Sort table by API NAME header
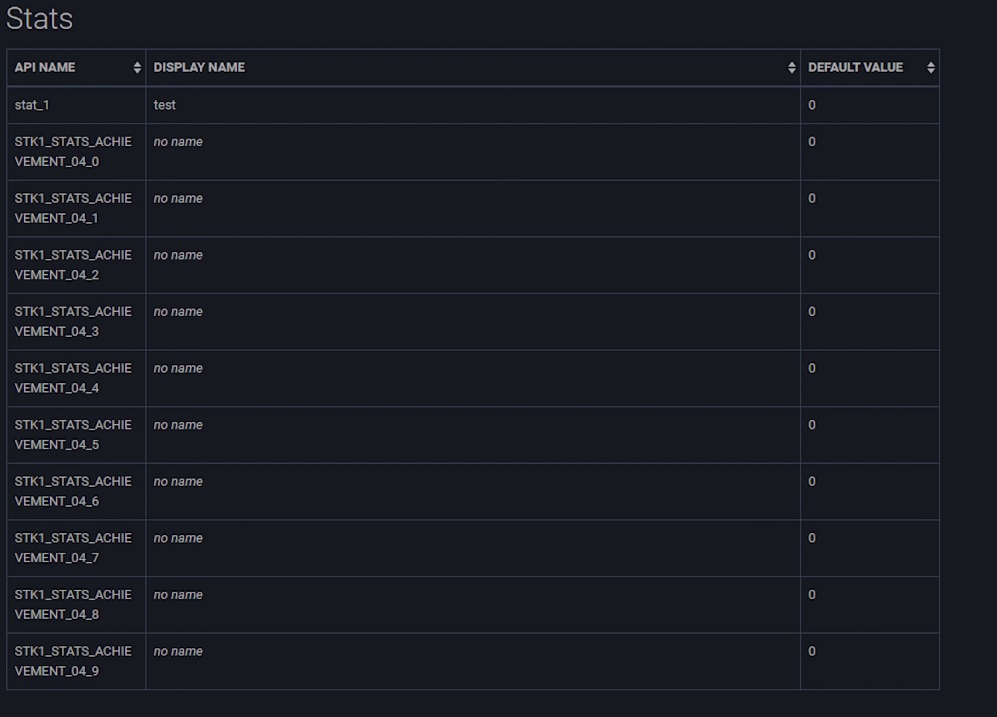The width and height of the screenshot is (997, 717). point(45,68)
